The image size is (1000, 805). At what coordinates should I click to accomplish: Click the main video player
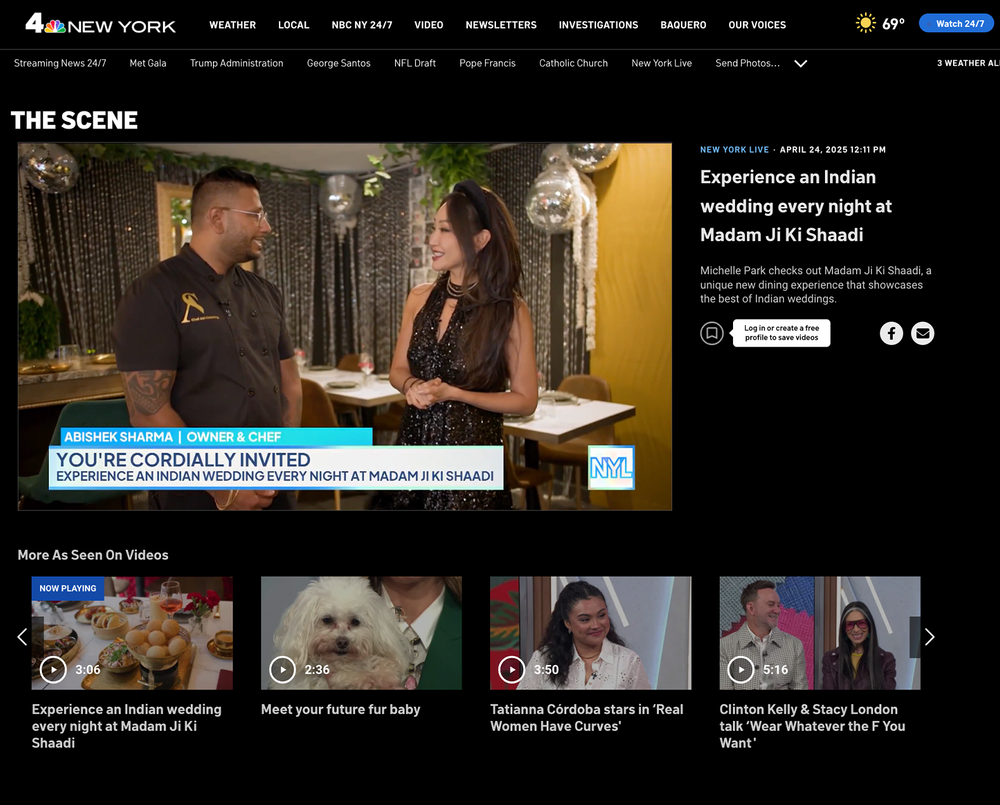(x=344, y=327)
